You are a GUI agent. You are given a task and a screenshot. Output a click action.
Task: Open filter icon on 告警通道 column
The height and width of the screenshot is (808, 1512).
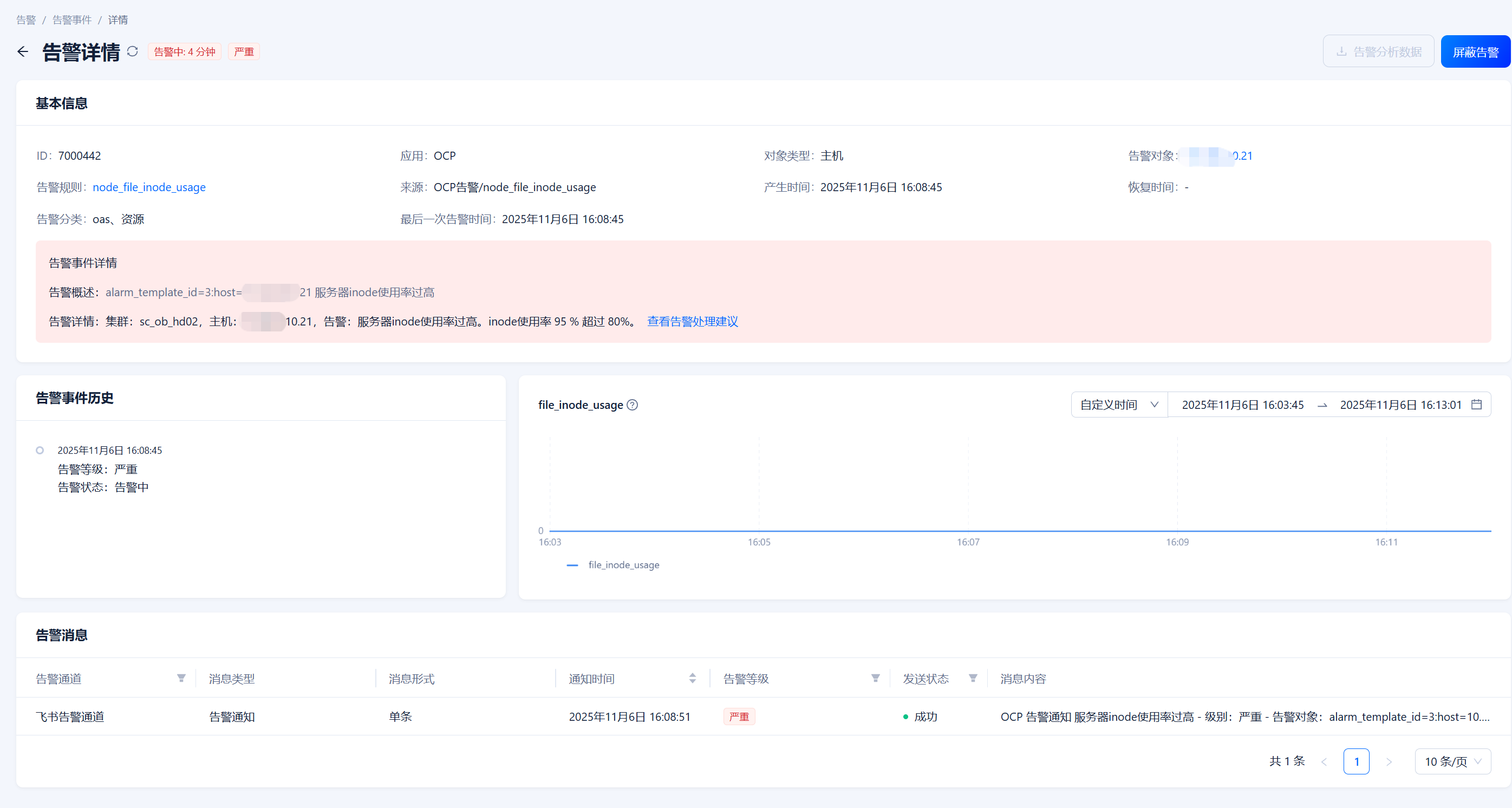point(181,679)
